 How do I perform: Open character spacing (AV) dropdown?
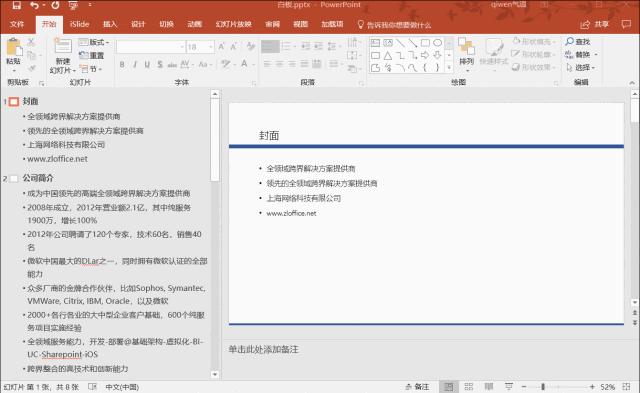pyautogui.click(x=187, y=64)
